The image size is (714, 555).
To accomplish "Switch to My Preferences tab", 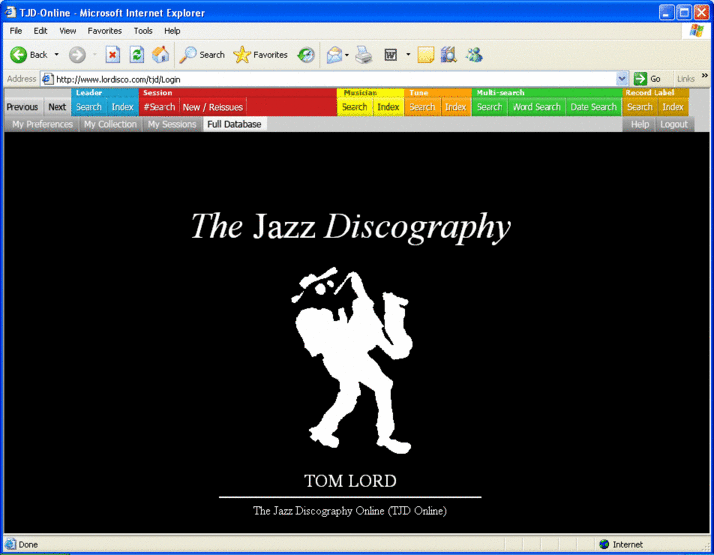I will [x=42, y=124].
